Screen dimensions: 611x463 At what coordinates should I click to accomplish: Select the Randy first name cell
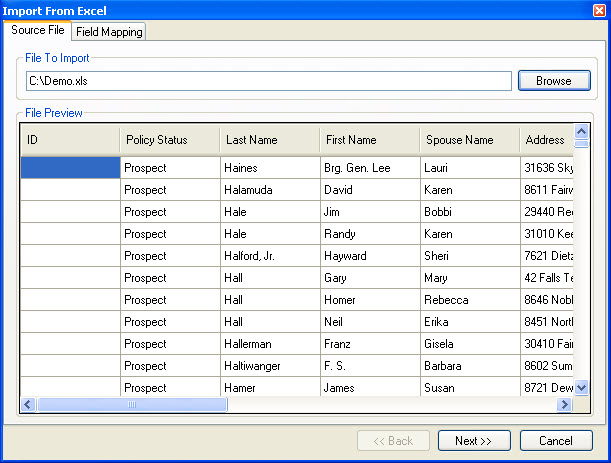[x=371, y=234]
